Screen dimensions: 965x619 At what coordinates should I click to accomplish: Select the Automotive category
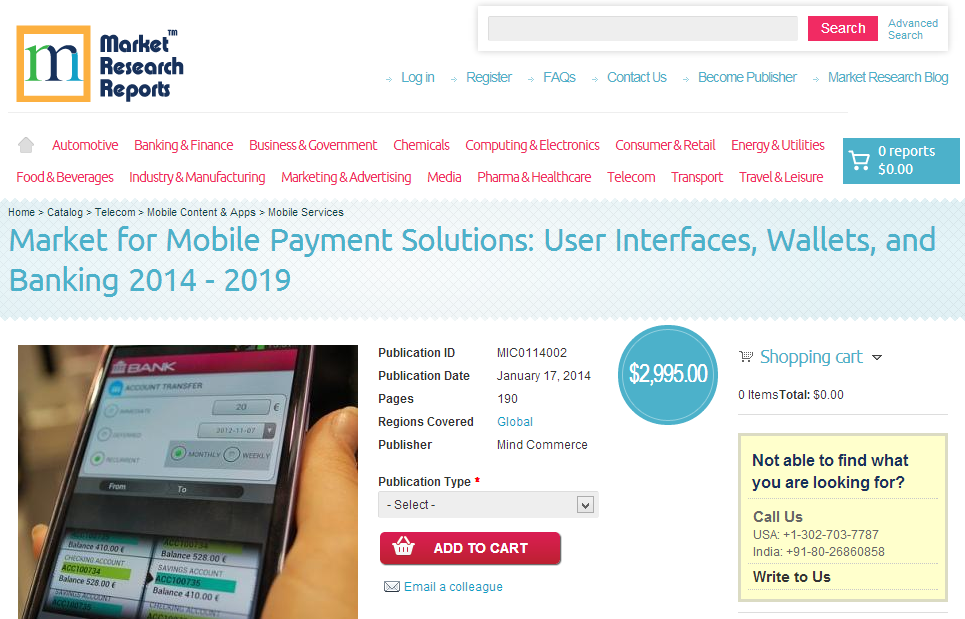[x=85, y=145]
